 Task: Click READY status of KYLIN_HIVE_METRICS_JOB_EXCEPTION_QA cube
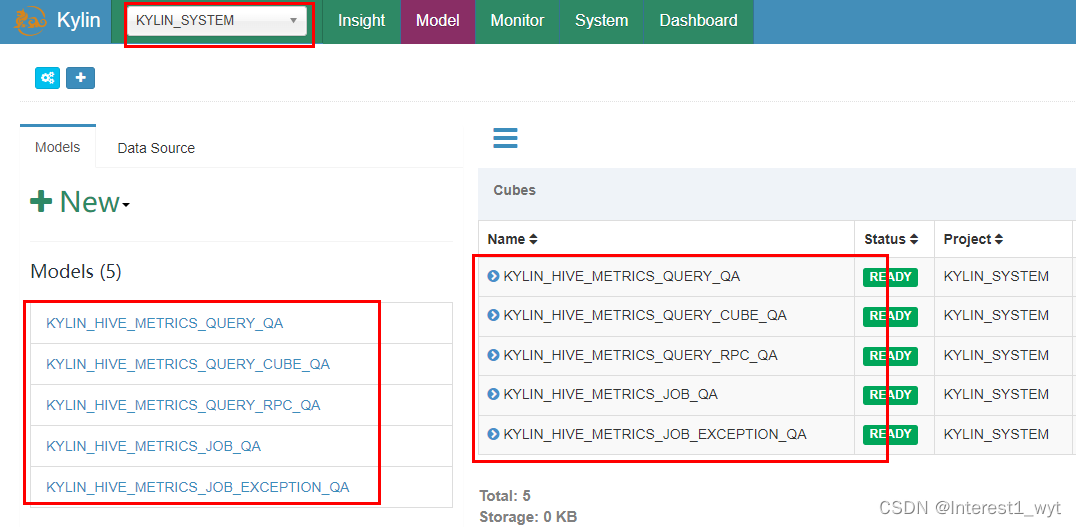click(890, 434)
